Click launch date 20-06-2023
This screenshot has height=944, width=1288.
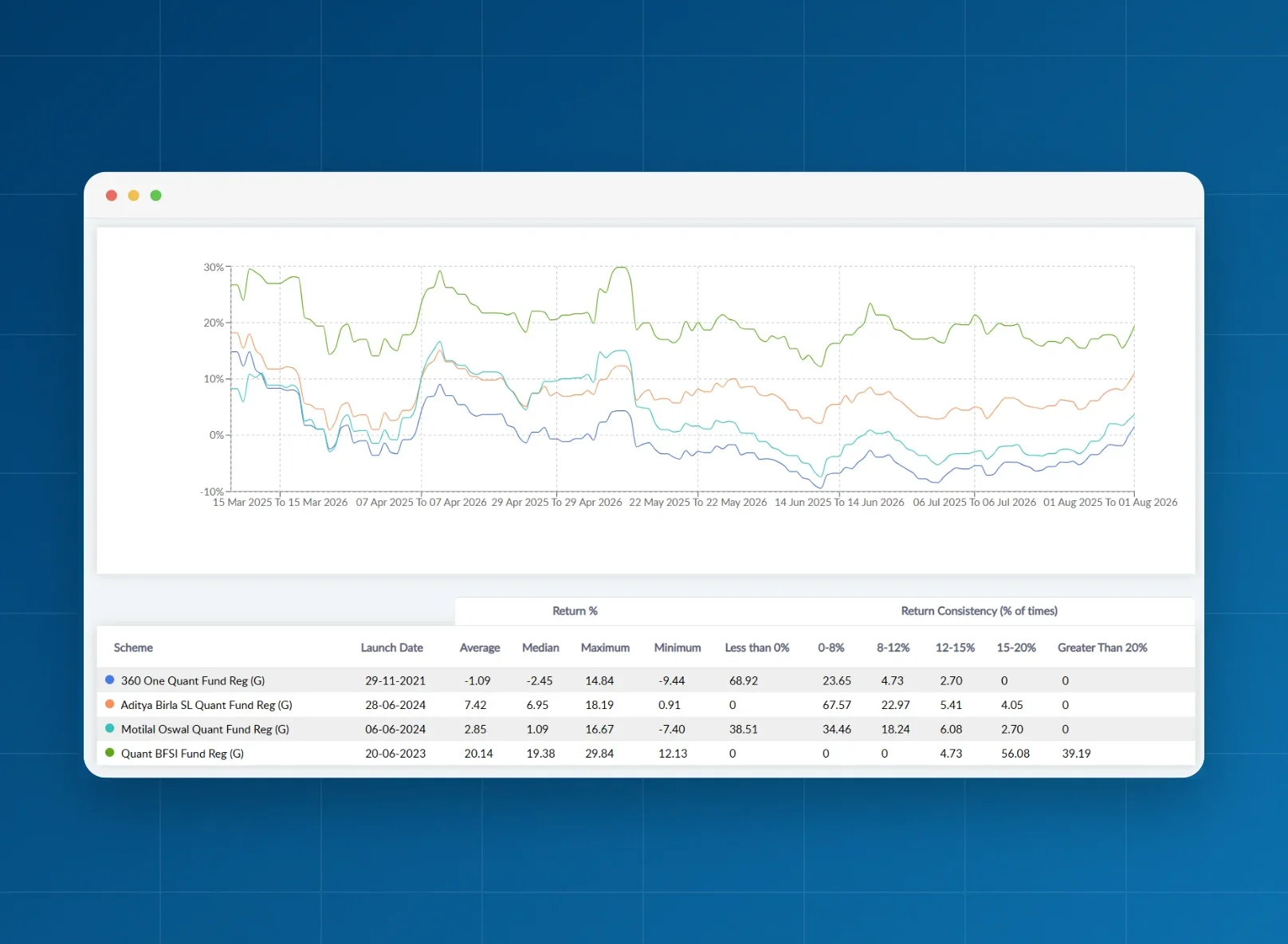click(395, 754)
